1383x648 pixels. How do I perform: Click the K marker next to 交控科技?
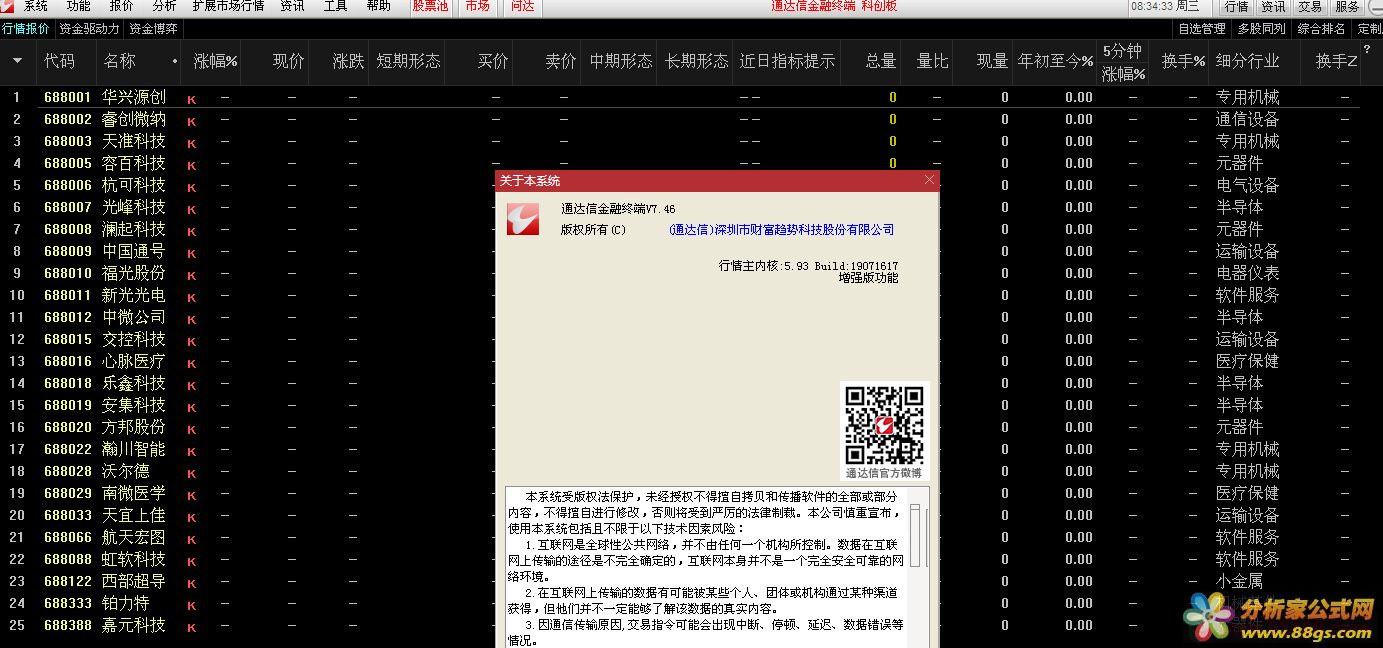(x=192, y=341)
